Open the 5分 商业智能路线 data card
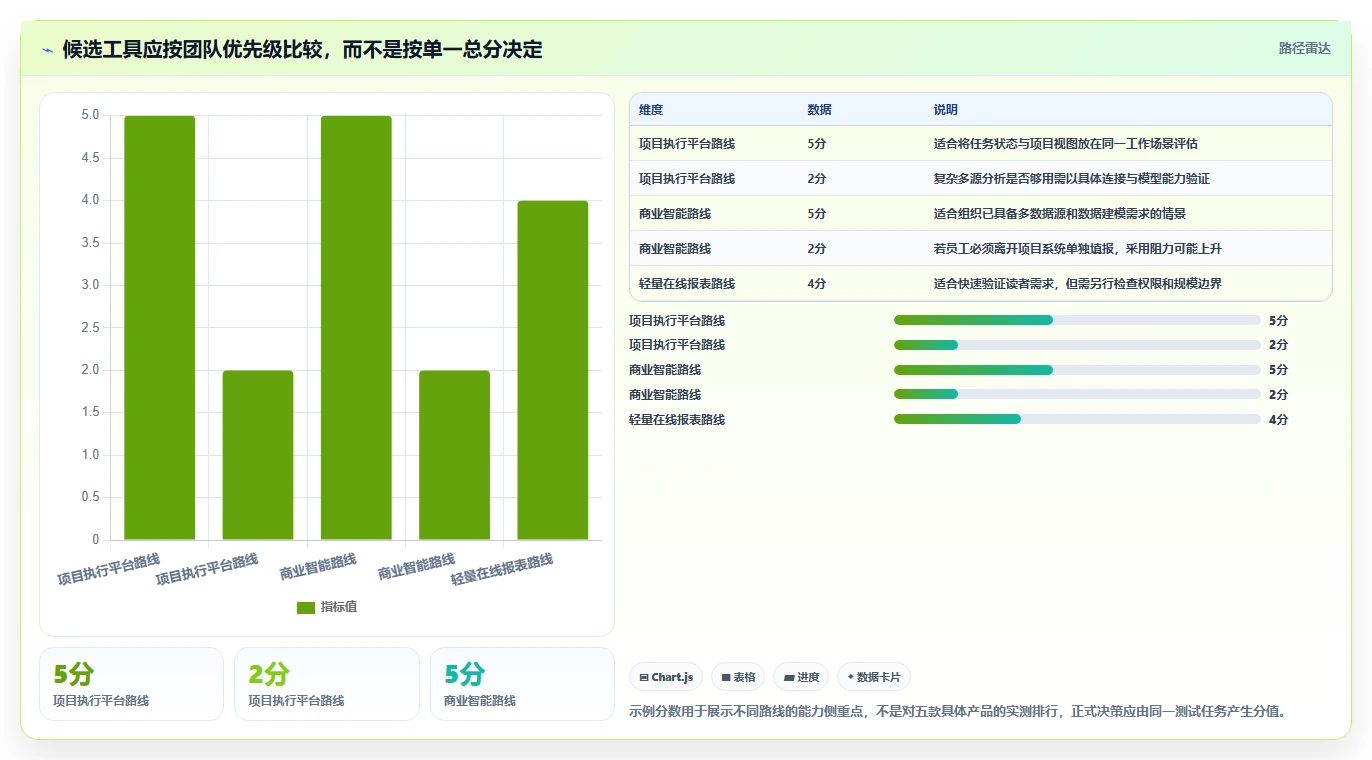This screenshot has height=760, width=1372. [x=522, y=684]
